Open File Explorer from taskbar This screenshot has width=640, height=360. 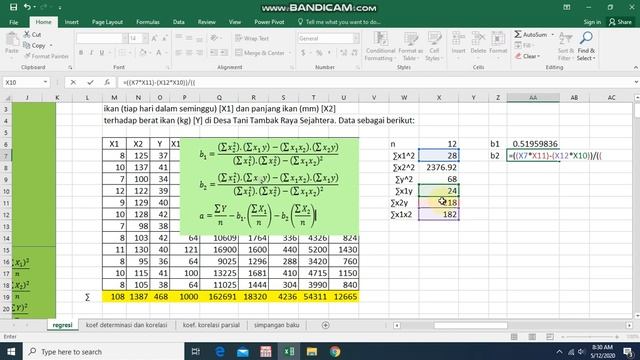click(x=312, y=351)
